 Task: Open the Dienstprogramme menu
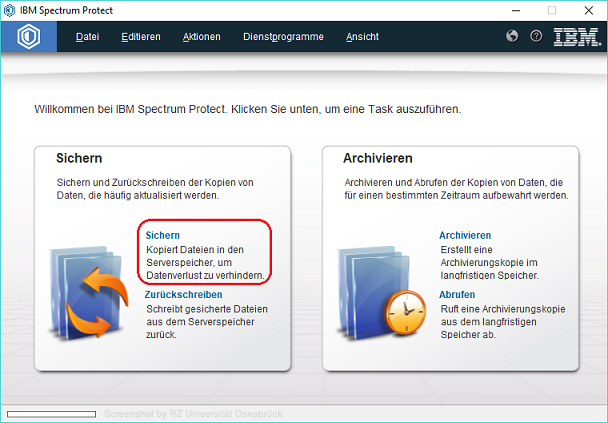(283, 37)
